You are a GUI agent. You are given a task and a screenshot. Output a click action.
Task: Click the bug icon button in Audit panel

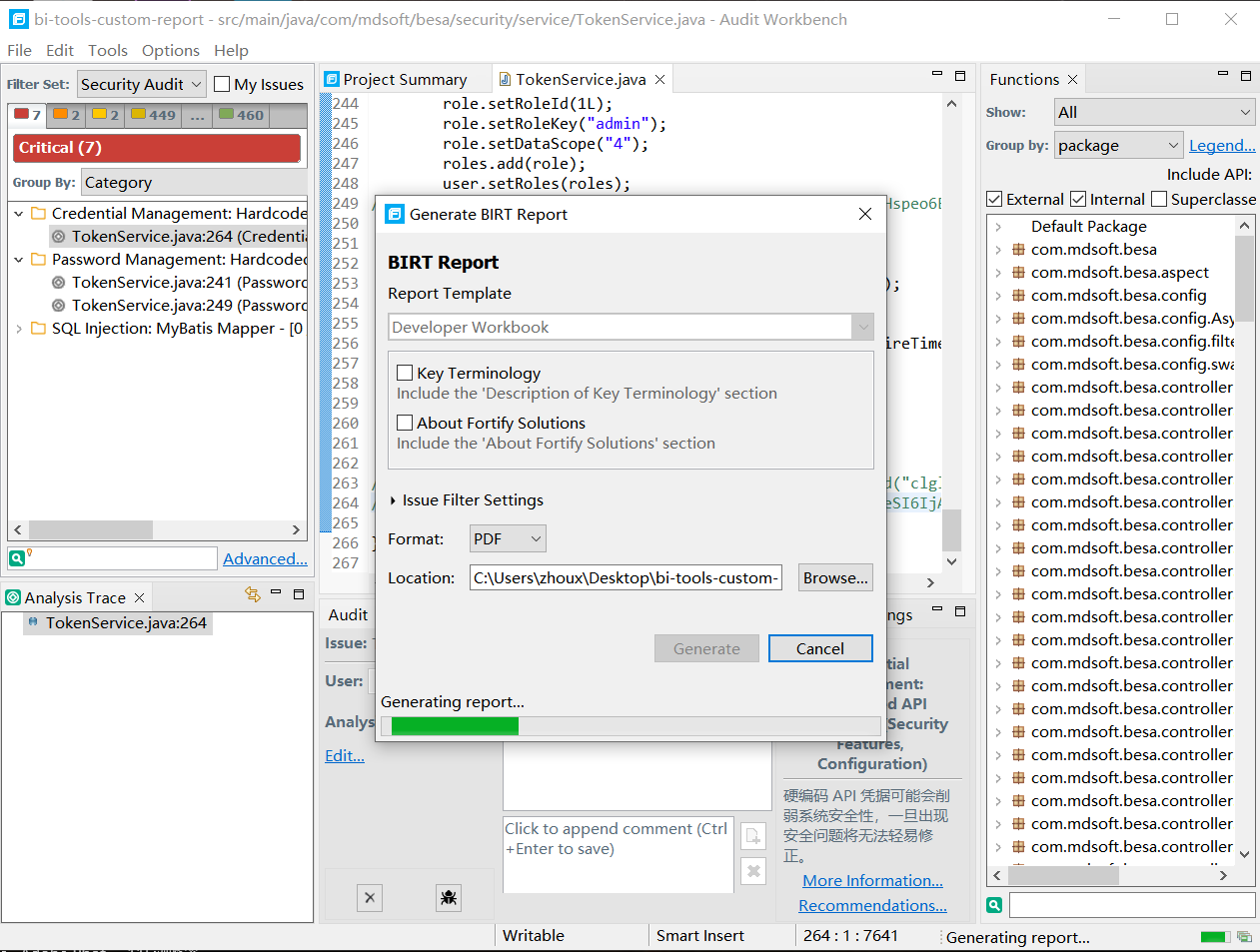coord(449,898)
